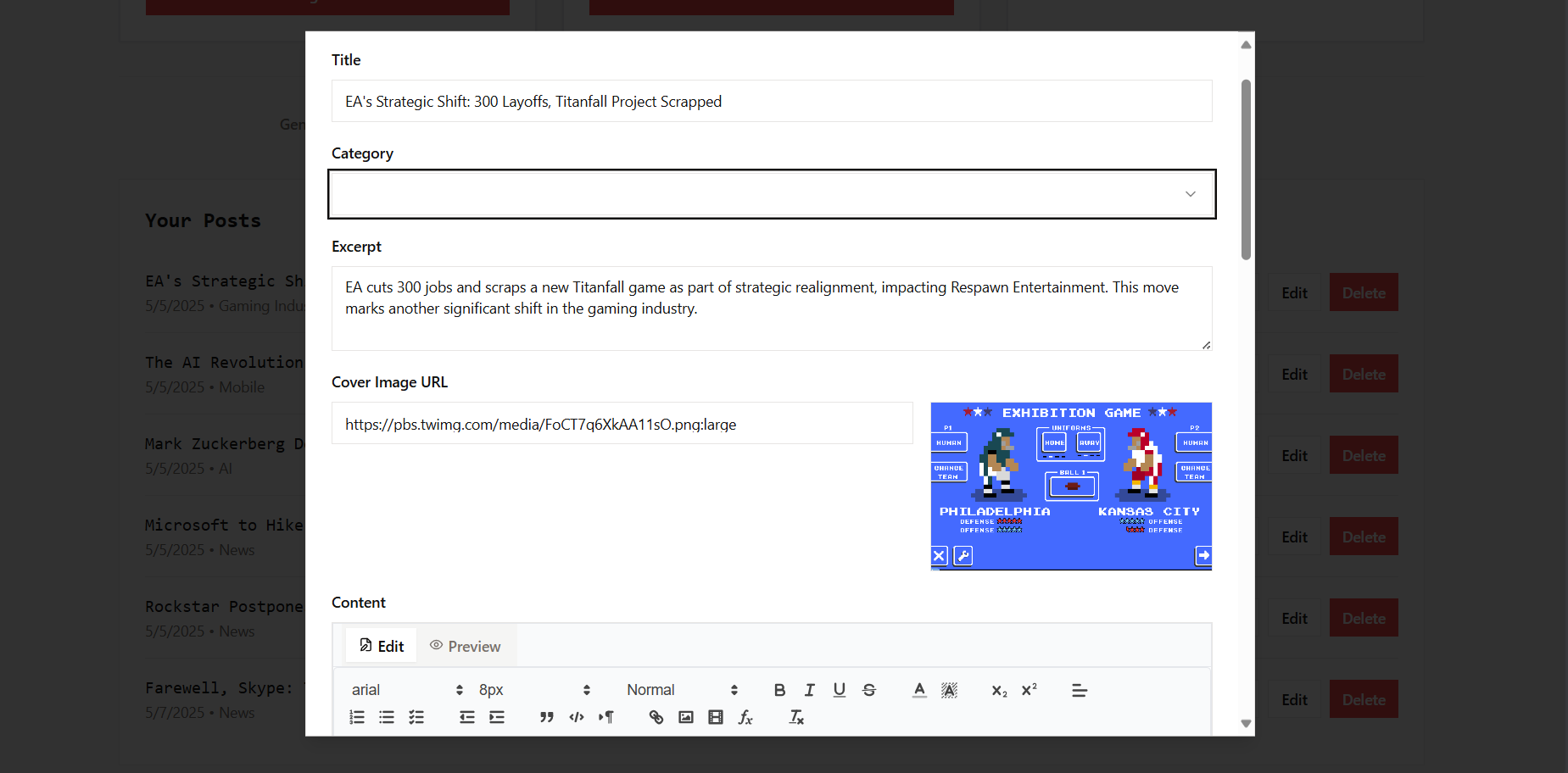
Task: Insert a blockquote
Action: pos(547,717)
